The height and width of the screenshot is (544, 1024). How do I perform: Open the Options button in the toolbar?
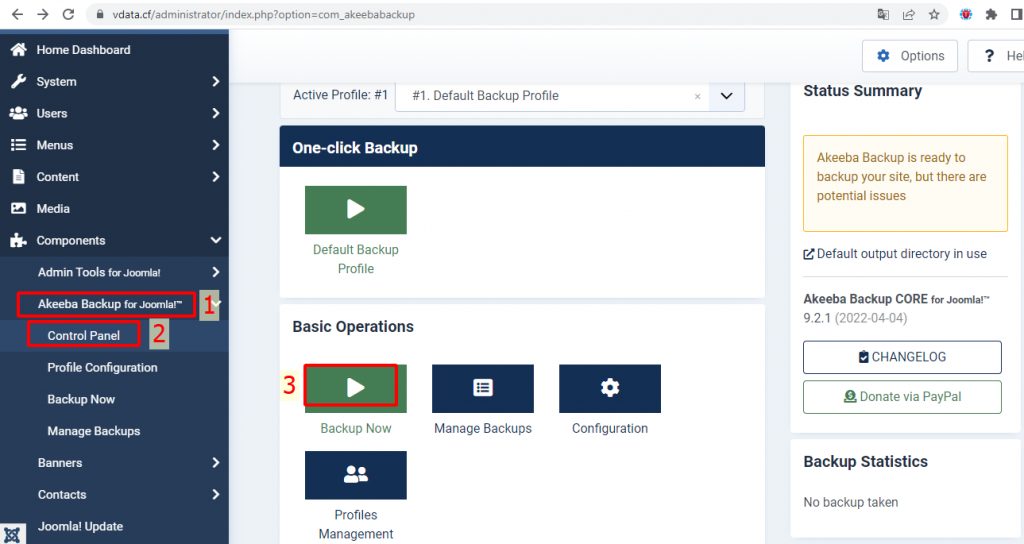click(909, 56)
